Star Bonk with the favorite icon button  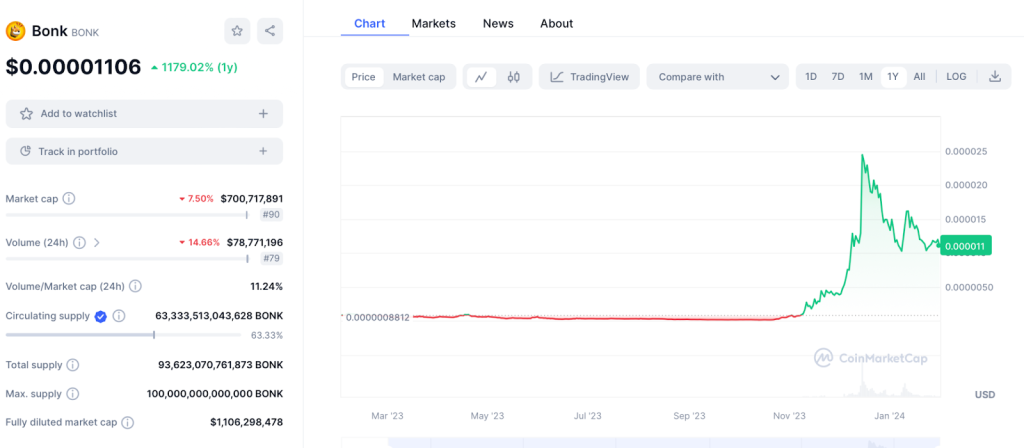237,31
